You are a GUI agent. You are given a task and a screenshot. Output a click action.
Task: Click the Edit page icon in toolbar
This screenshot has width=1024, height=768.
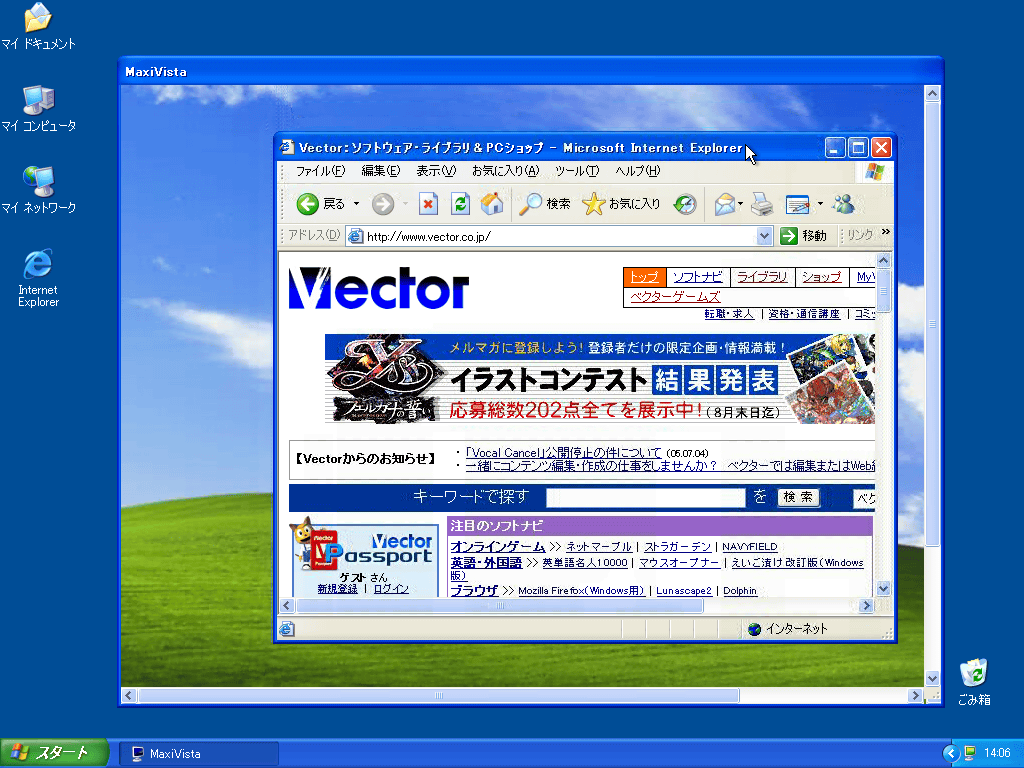pyautogui.click(x=797, y=204)
